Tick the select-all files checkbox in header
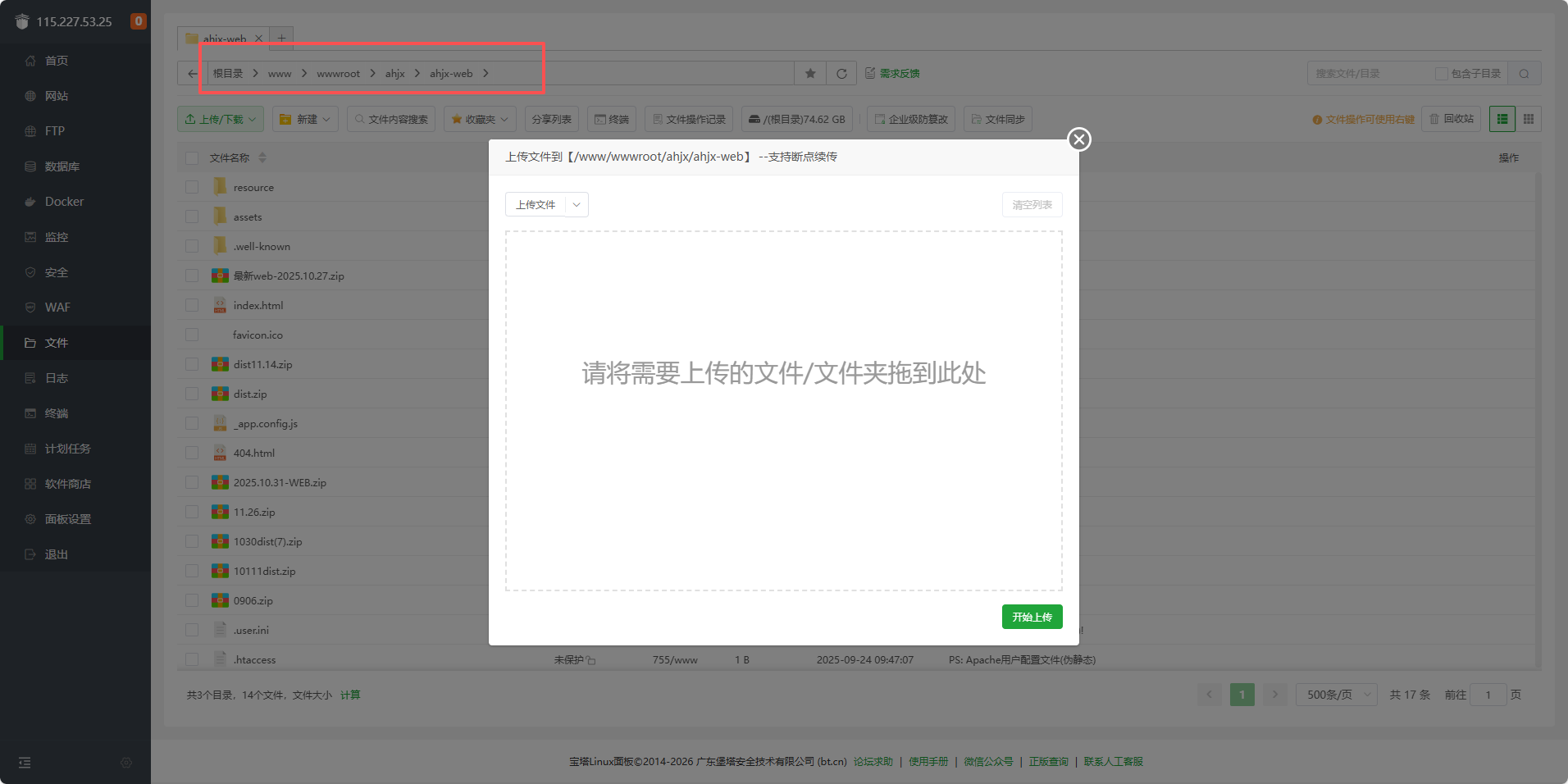The width and height of the screenshot is (1568, 784). click(x=192, y=157)
